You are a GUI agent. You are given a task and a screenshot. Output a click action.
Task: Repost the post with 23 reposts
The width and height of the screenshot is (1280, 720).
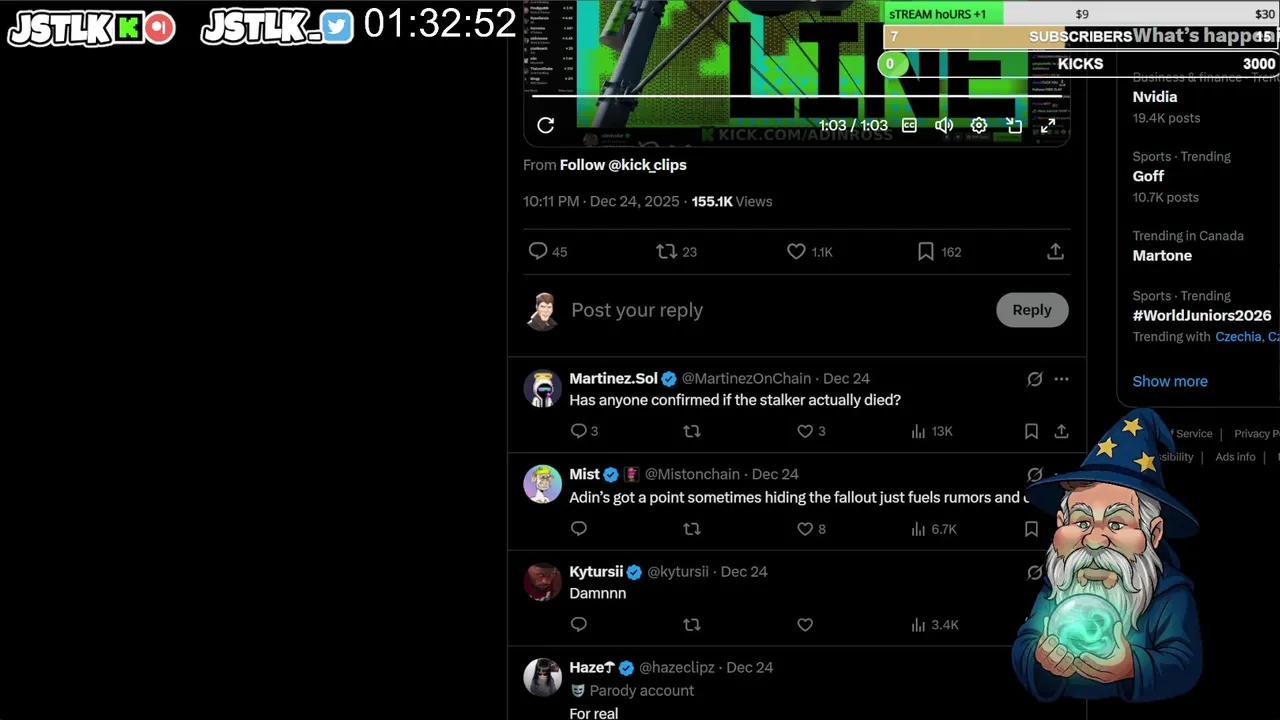click(x=676, y=252)
